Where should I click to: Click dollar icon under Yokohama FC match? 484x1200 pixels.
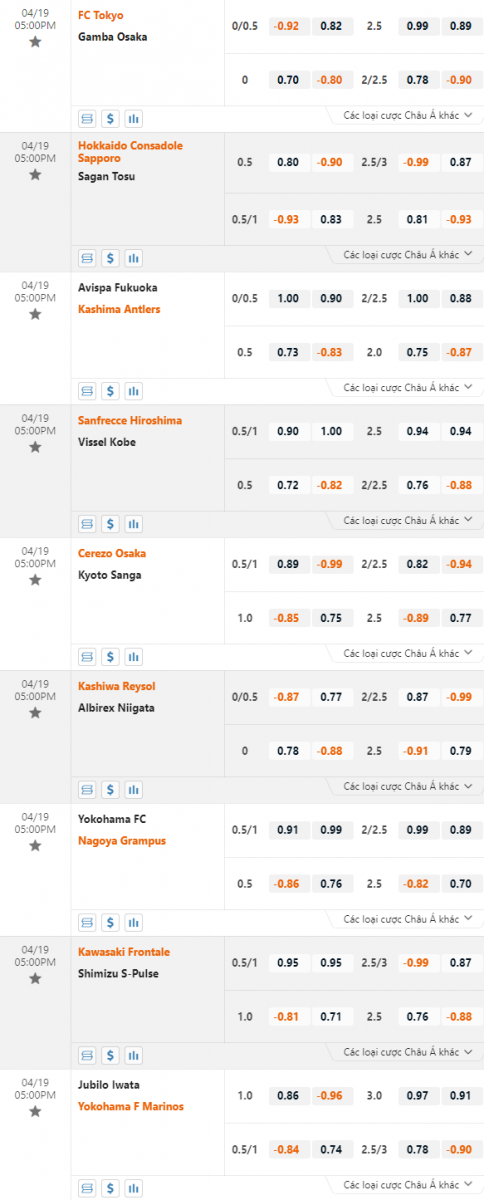[x=110, y=922]
